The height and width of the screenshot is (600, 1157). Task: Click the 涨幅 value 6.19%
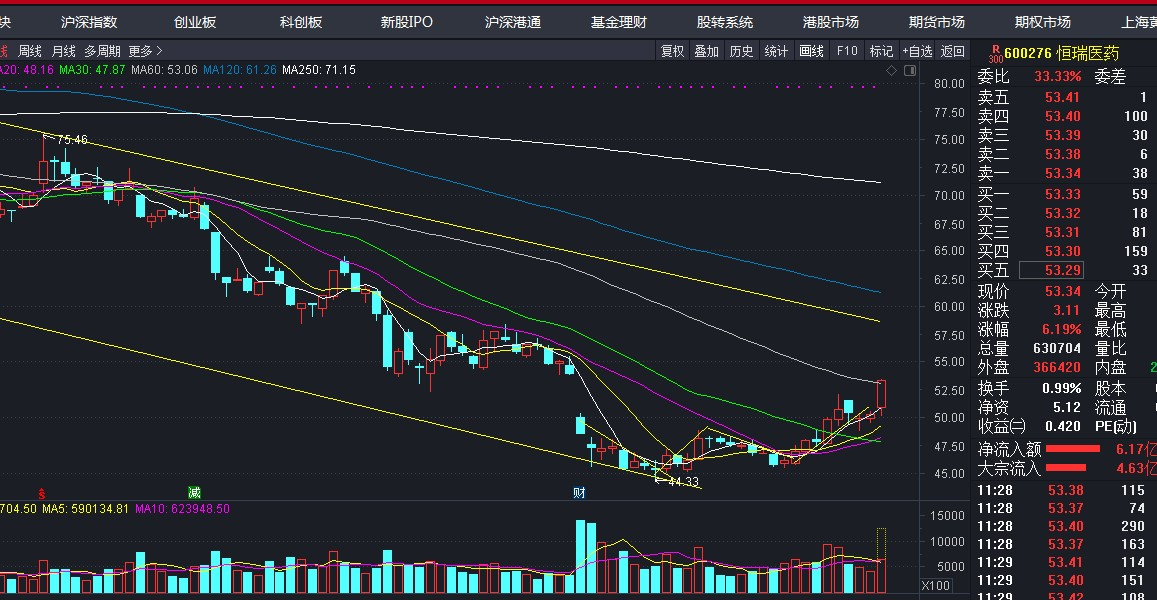1062,329
